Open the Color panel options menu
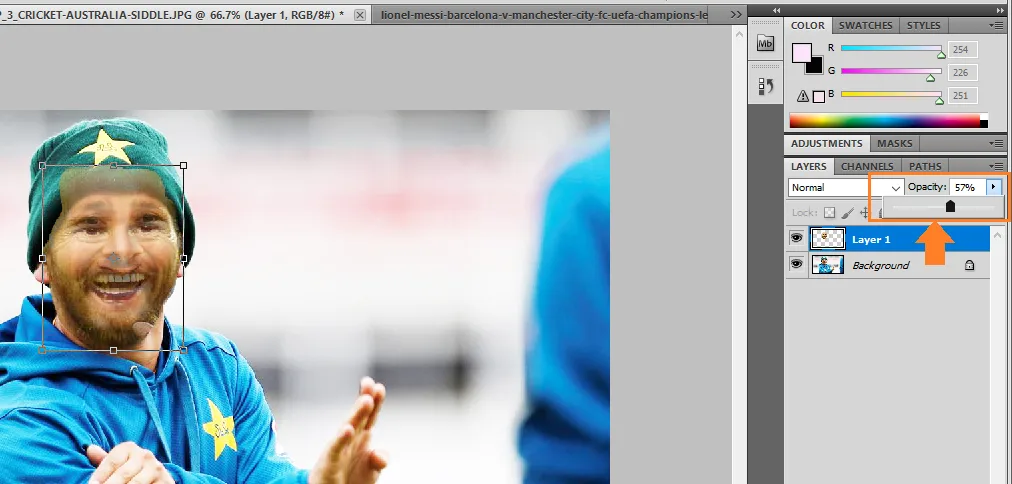 tap(996, 25)
